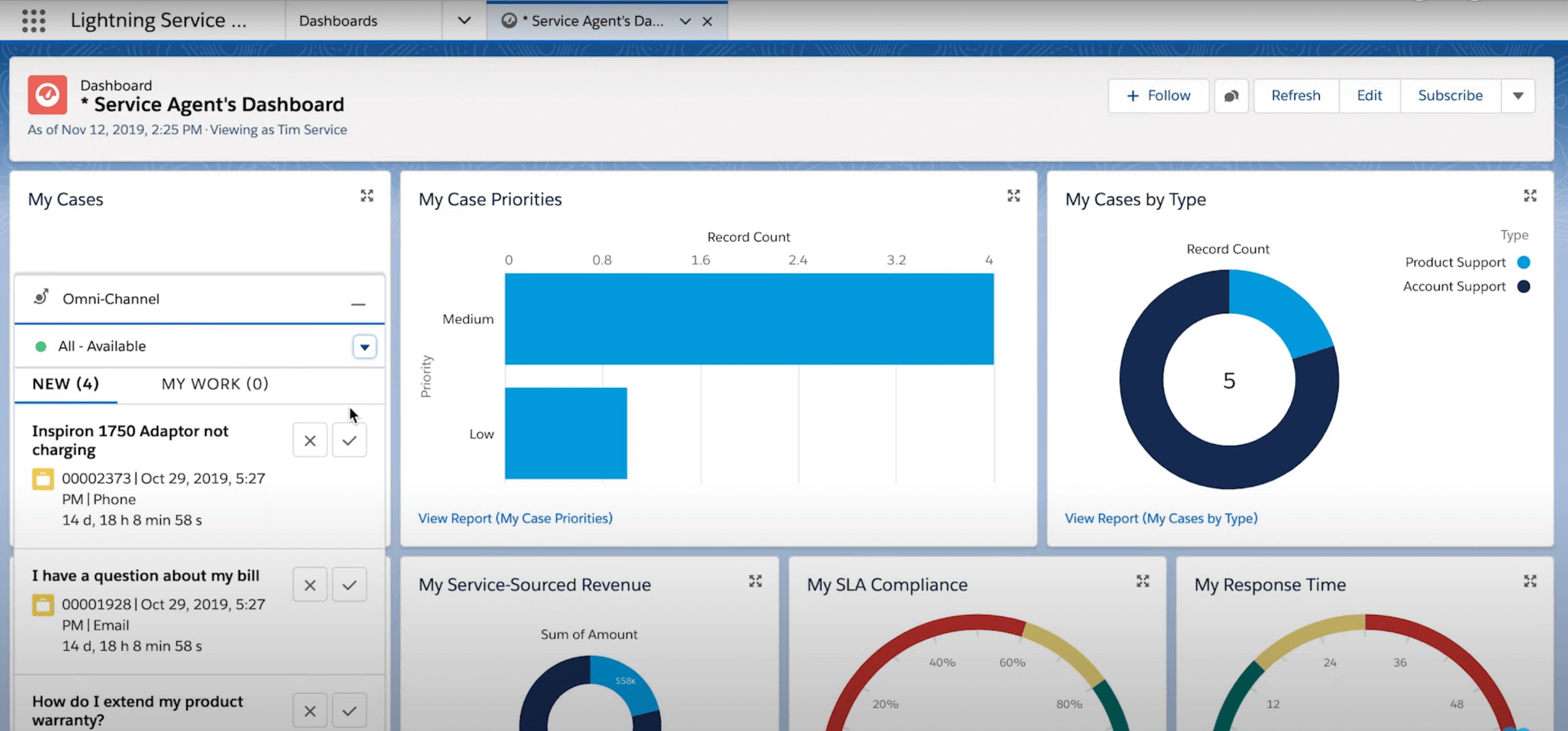Switch to the MY WORK (0) tab
The image size is (1568, 731).
click(x=214, y=384)
